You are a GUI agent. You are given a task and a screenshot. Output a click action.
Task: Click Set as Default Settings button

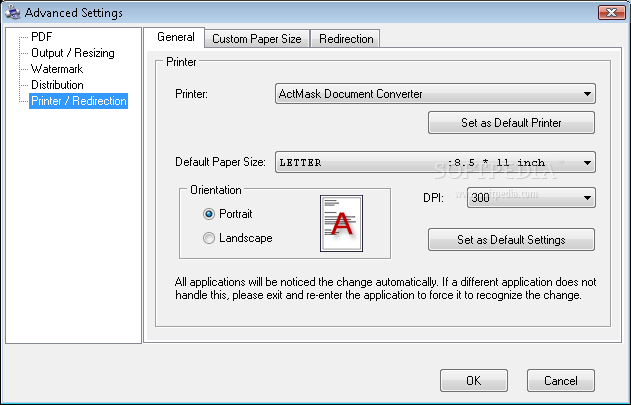pos(511,240)
